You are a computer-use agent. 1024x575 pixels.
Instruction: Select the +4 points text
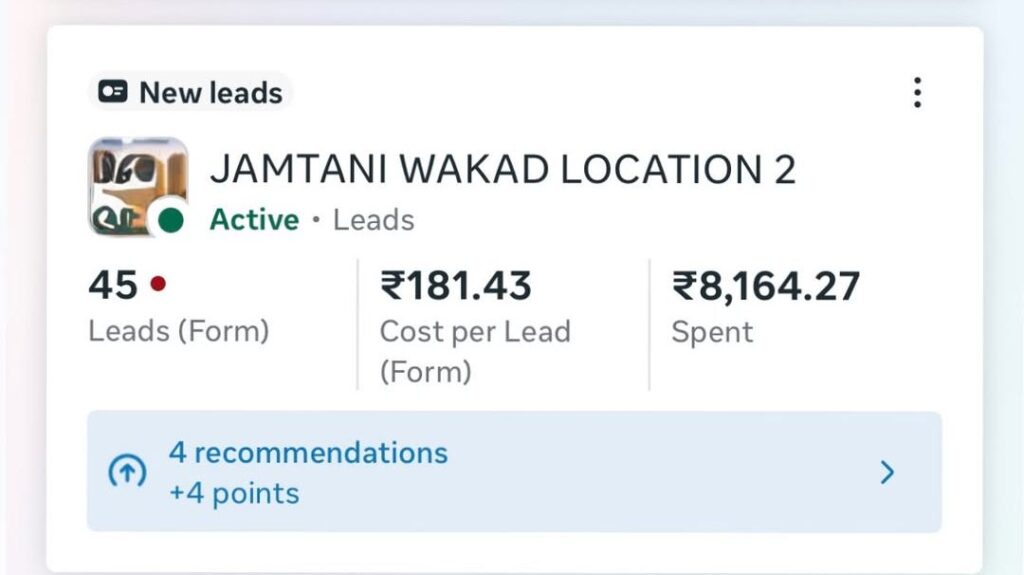(x=233, y=493)
